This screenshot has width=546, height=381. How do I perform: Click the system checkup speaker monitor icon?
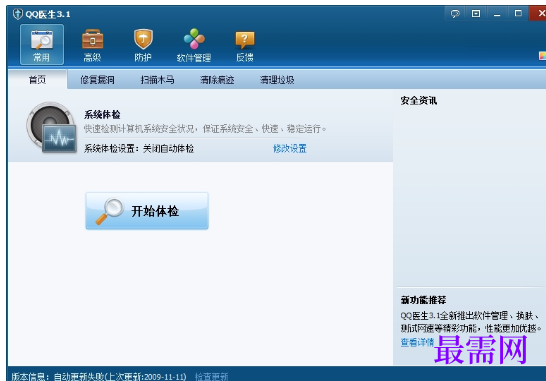click(x=52, y=127)
